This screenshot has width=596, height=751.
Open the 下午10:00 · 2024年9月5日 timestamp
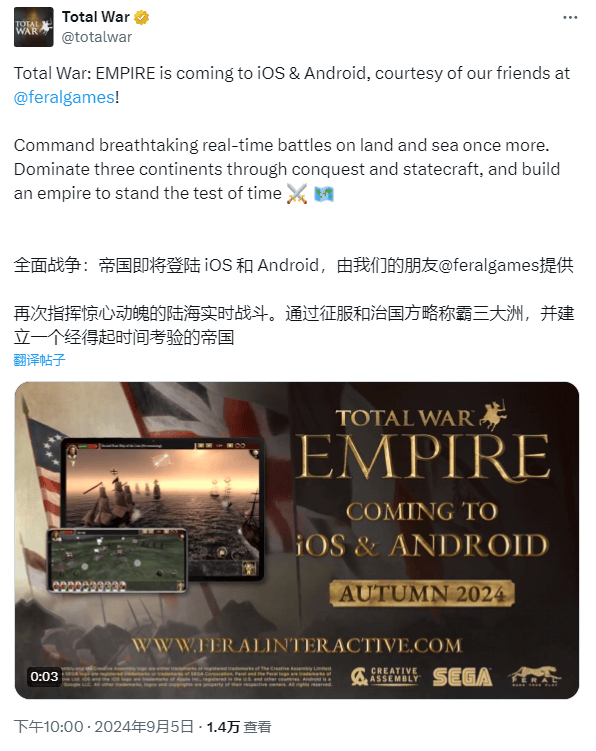pyautogui.click(x=103, y=727)
